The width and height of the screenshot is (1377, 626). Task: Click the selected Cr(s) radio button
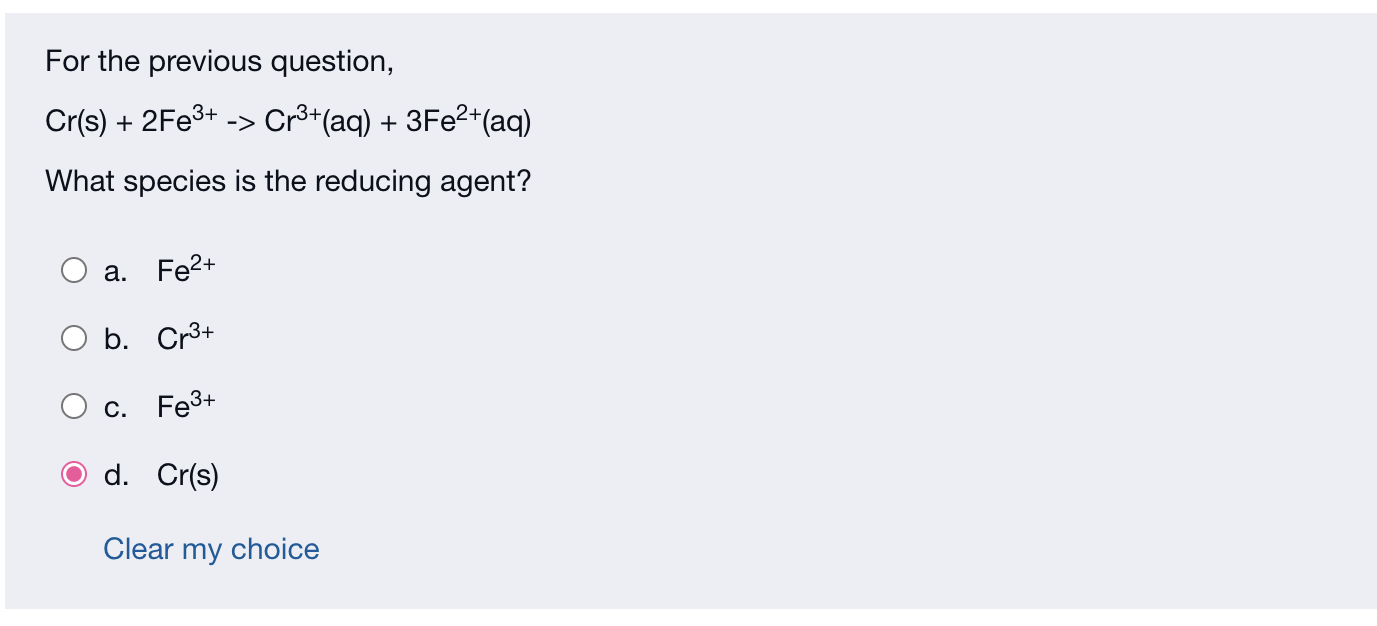74,475
